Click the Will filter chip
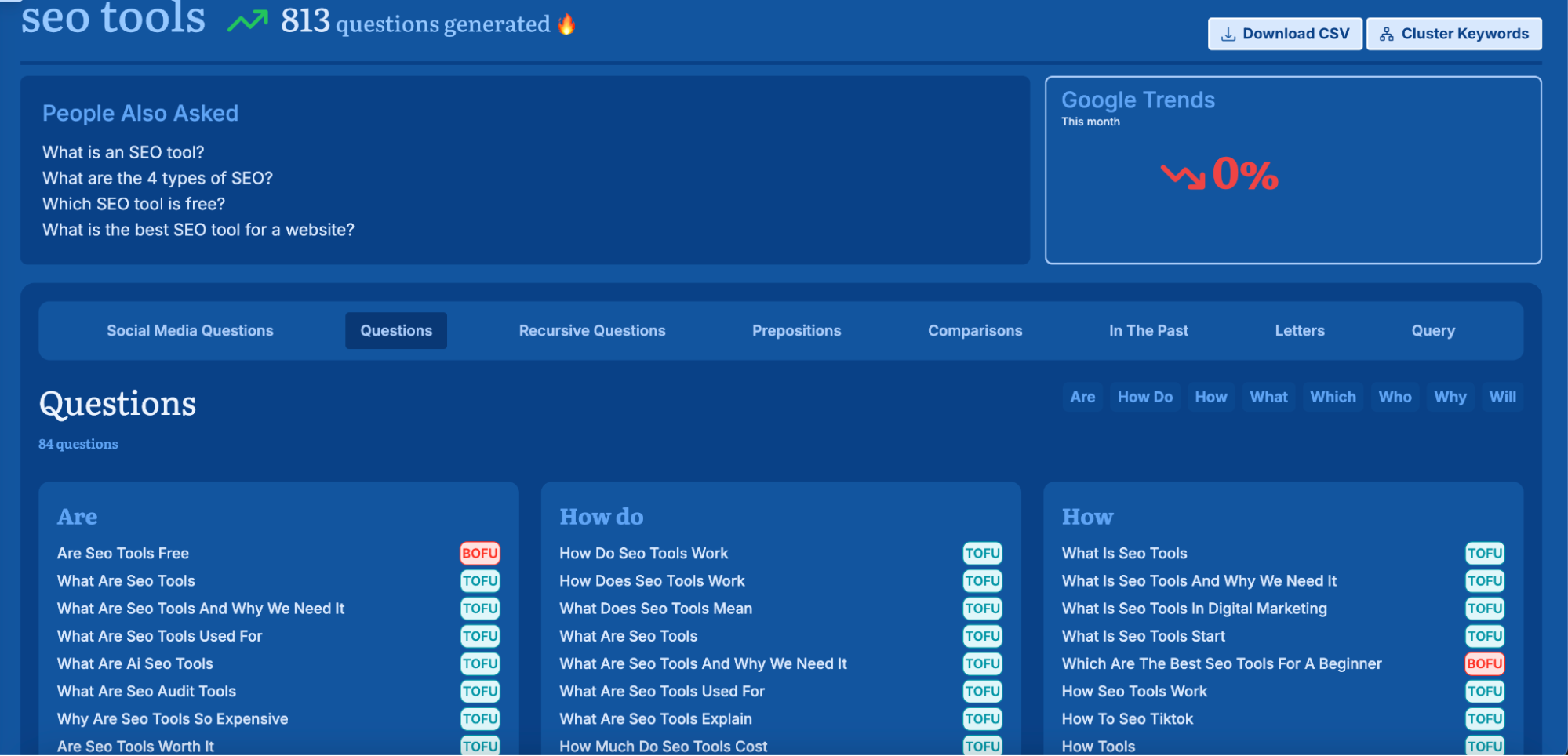1568x756 pixels. pyautogui.click(x=1503, y=397)
